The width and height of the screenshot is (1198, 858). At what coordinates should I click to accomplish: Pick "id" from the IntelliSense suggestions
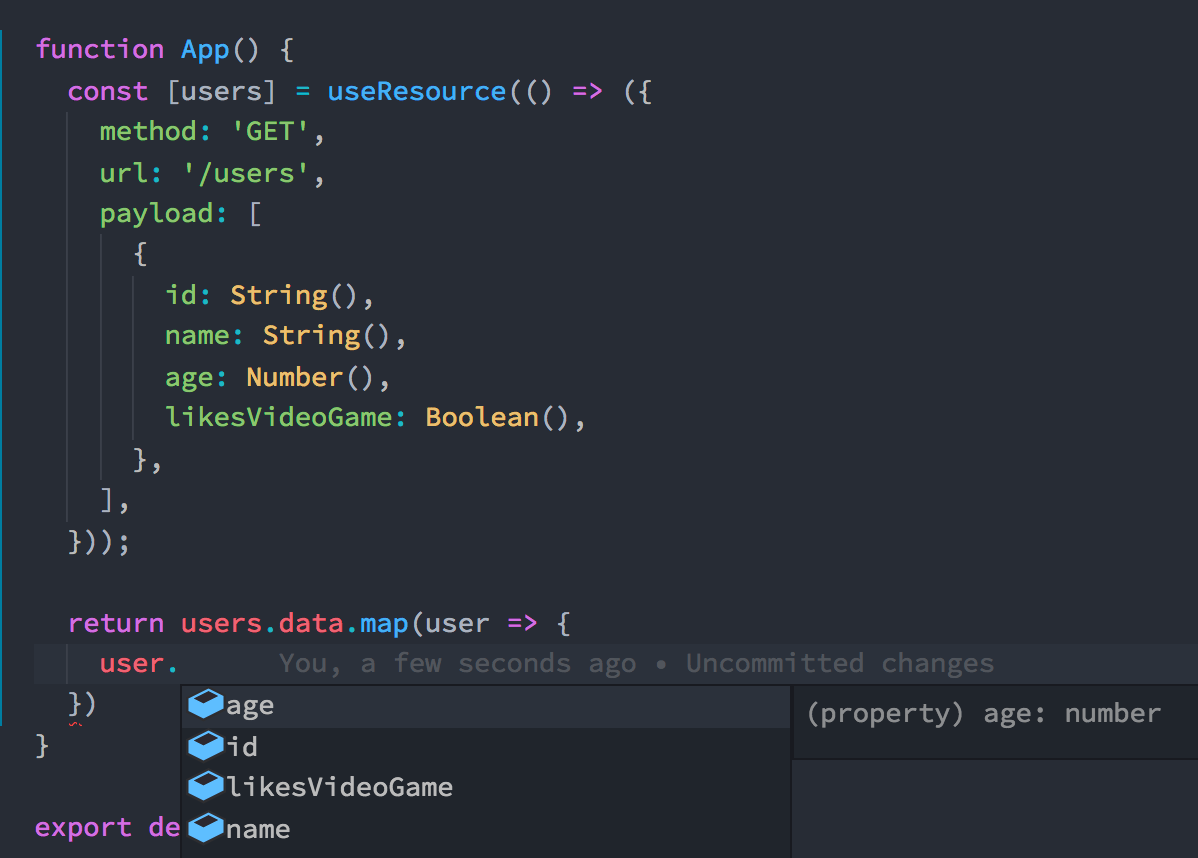click(x=244, y=746)
